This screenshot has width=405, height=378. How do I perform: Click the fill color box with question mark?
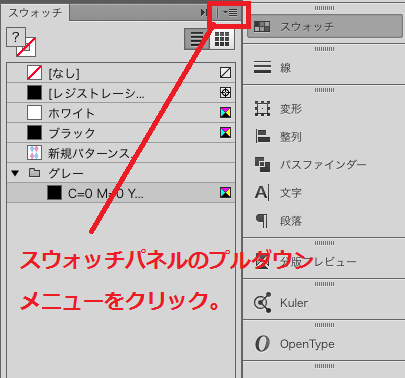point(16,37)
